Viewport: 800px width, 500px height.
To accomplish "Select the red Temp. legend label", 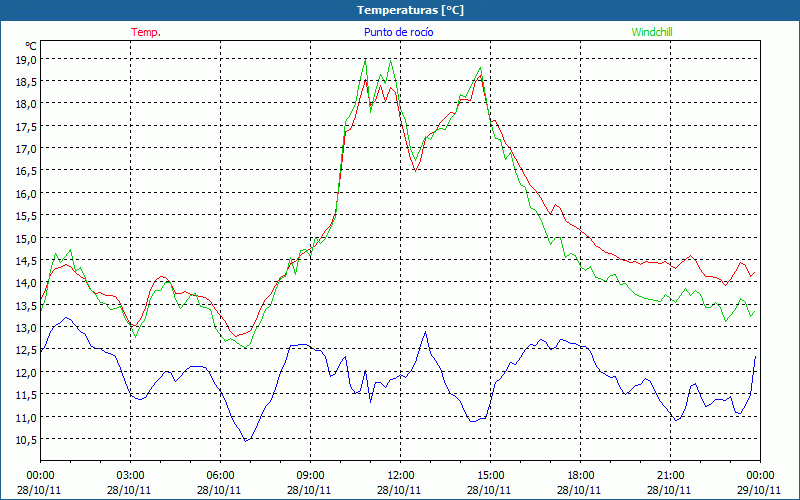I will point(146,32).
